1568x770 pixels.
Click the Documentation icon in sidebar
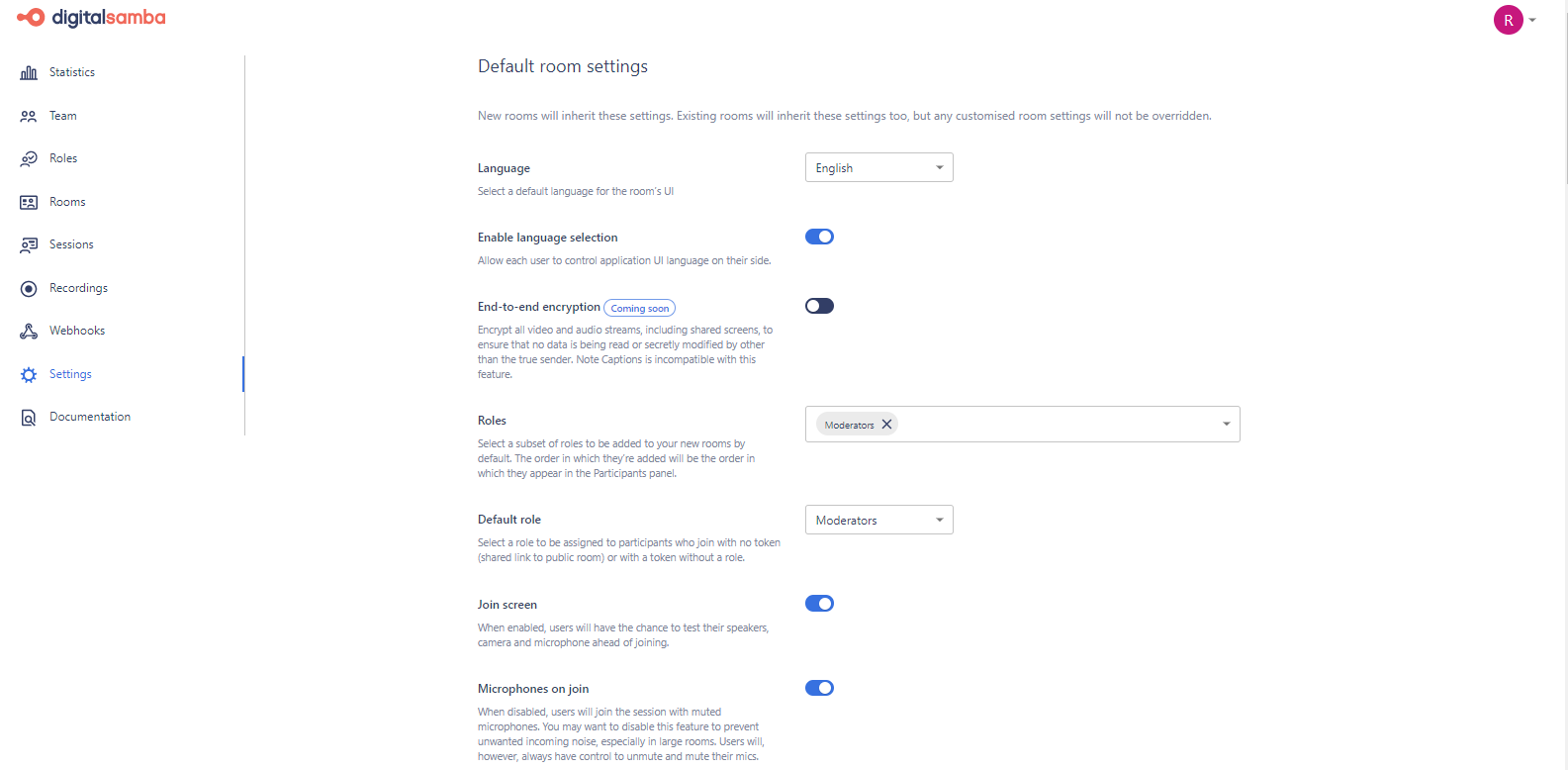click(29, 418)
